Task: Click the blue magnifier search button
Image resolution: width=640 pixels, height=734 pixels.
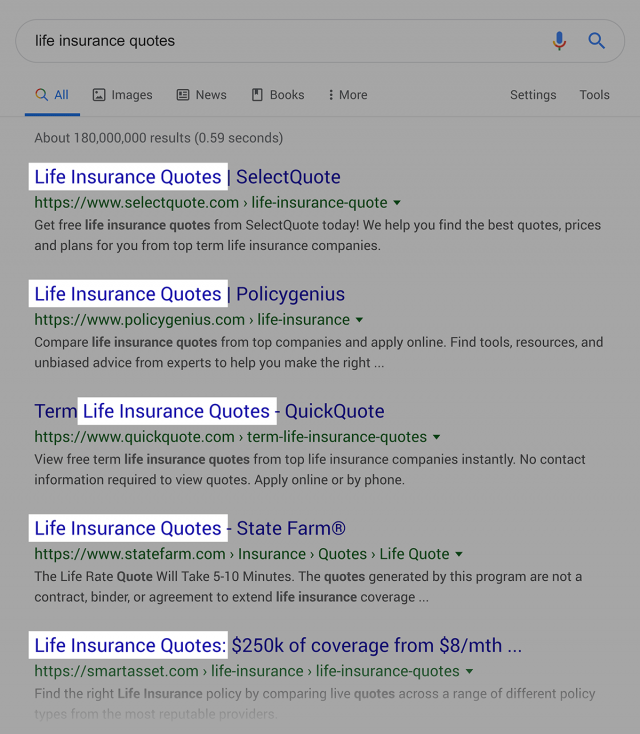Action: point(596,41)
